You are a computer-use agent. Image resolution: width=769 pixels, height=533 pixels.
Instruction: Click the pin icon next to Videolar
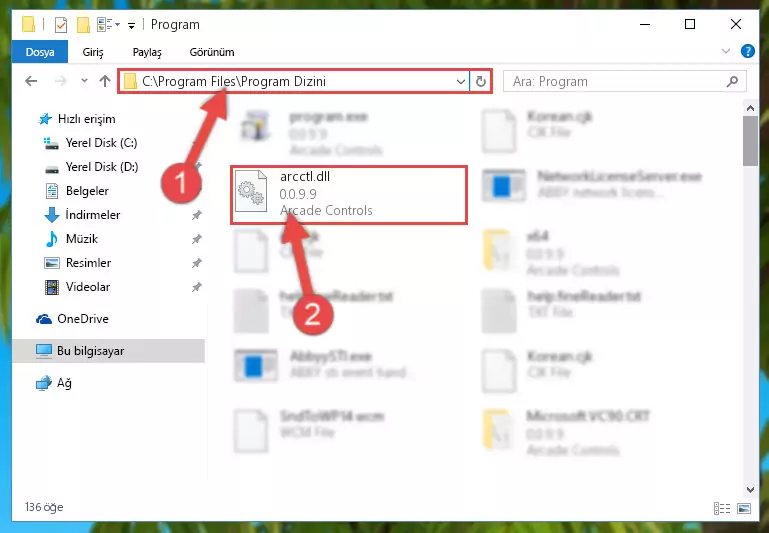pos(197,287)
